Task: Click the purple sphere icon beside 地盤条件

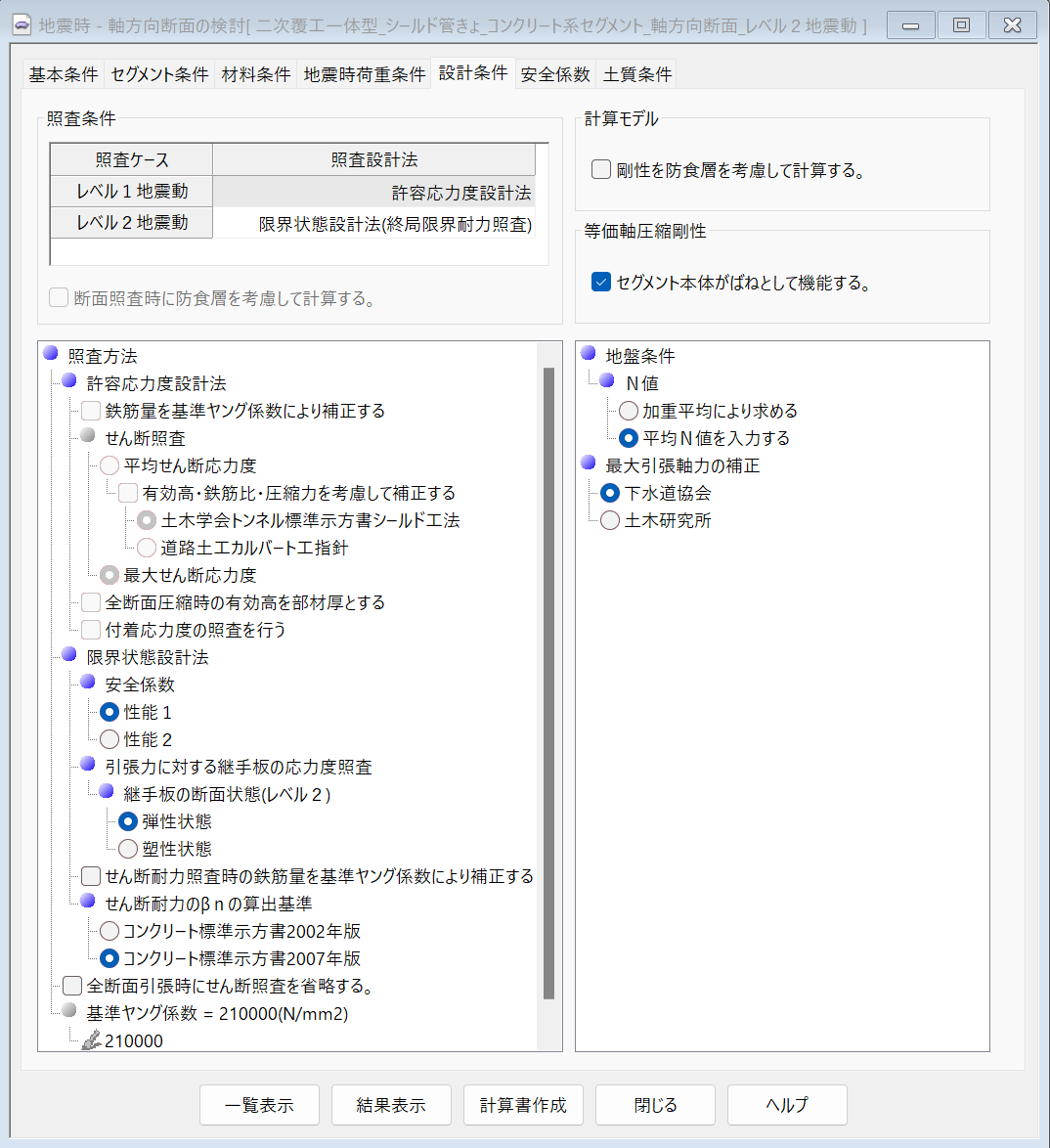Action: pos(588,354)
